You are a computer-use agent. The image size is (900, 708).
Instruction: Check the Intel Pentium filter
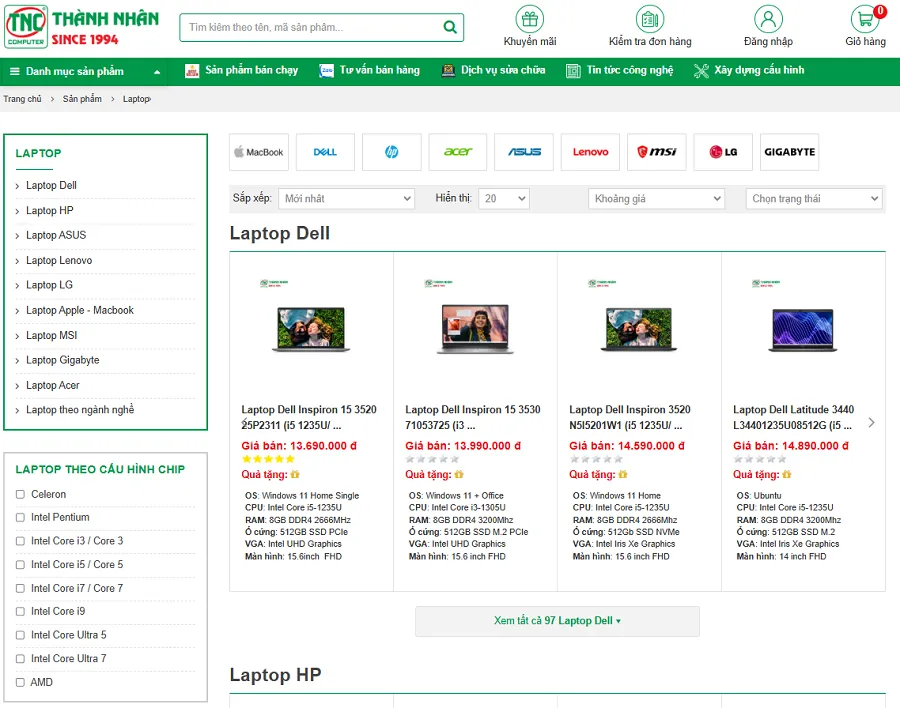pyautogui.click(x=20, y=518)
